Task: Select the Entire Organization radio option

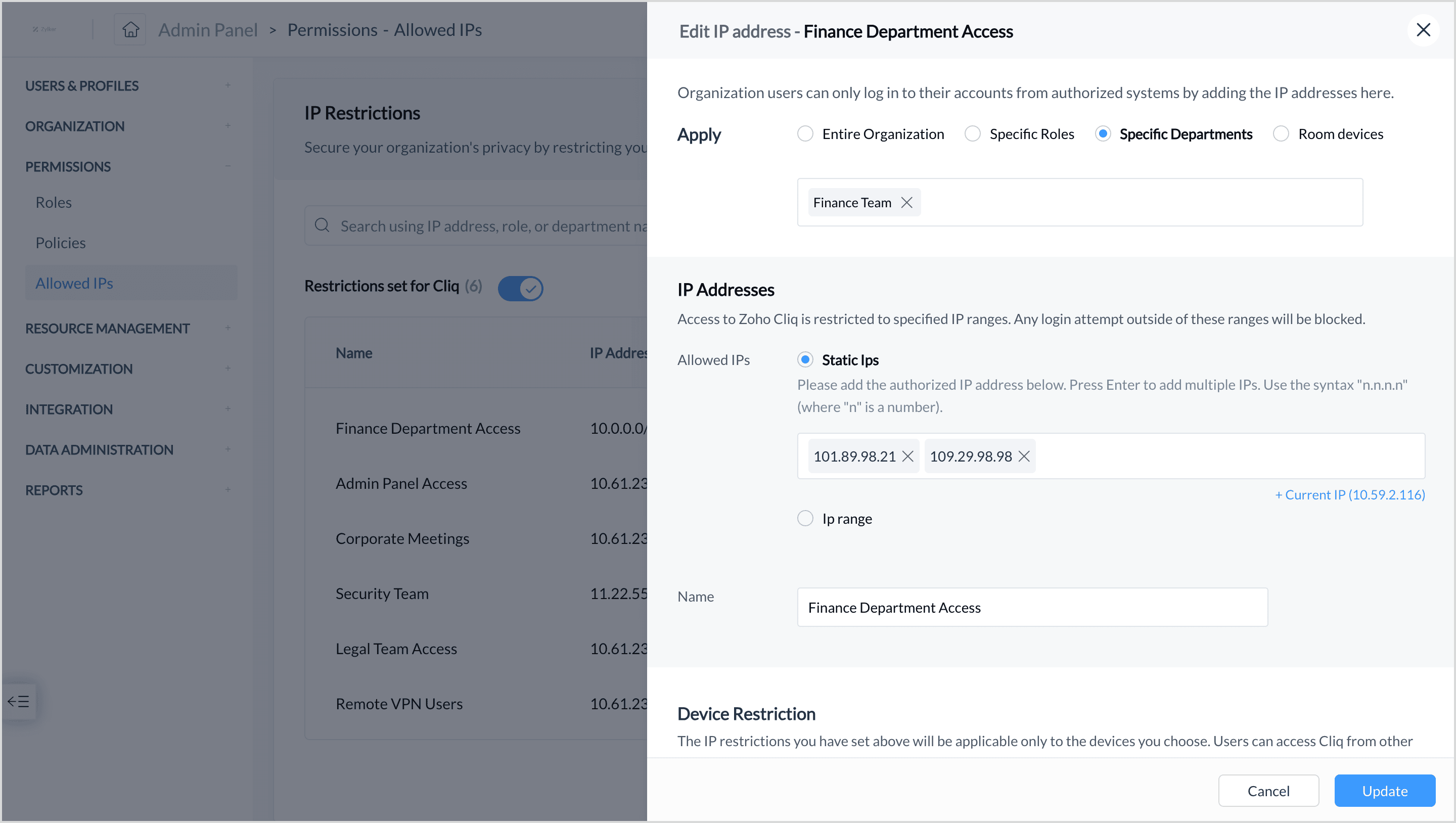Action: point(805,134)
